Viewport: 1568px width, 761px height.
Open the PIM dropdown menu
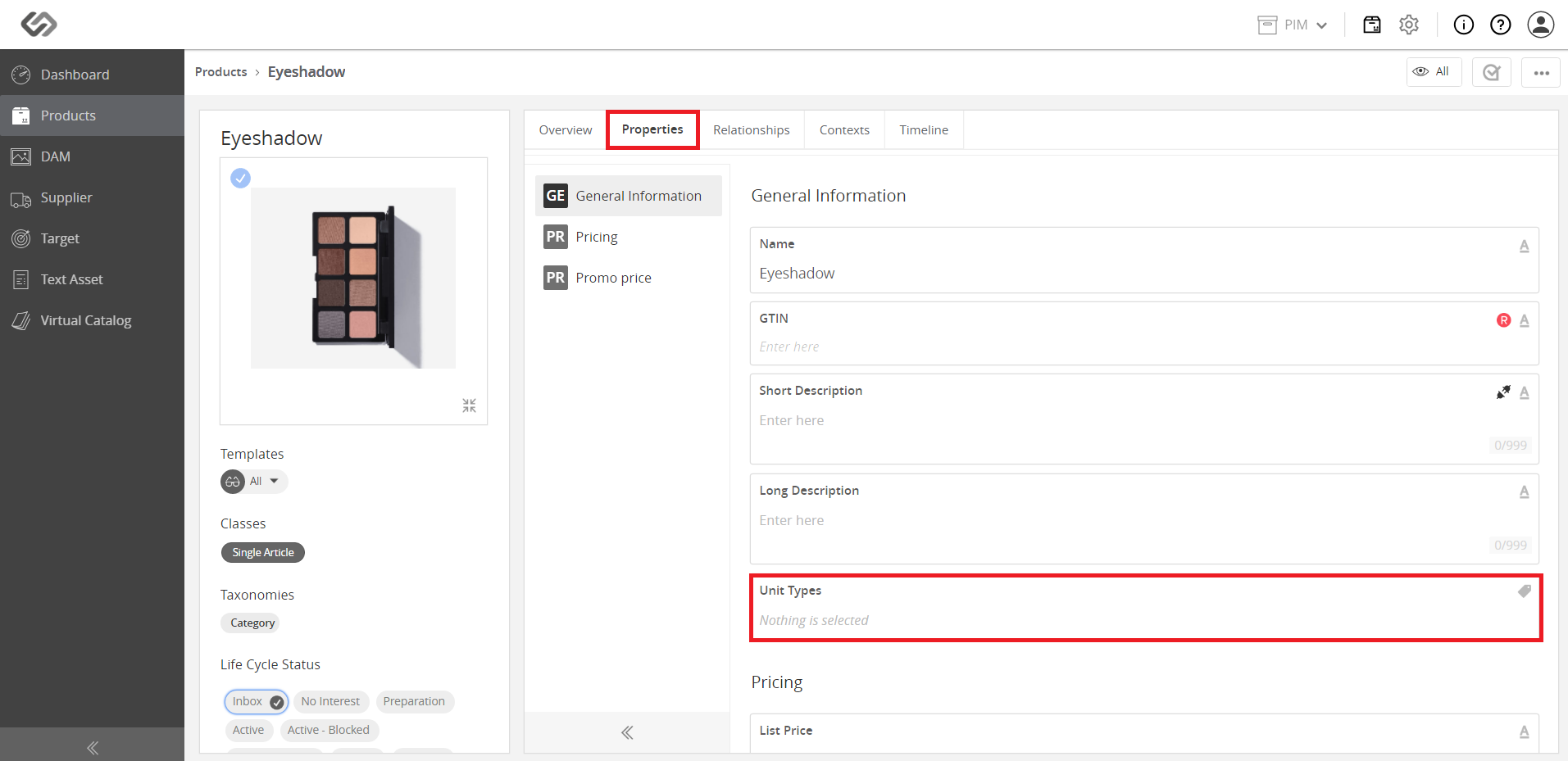point(1293,25)
